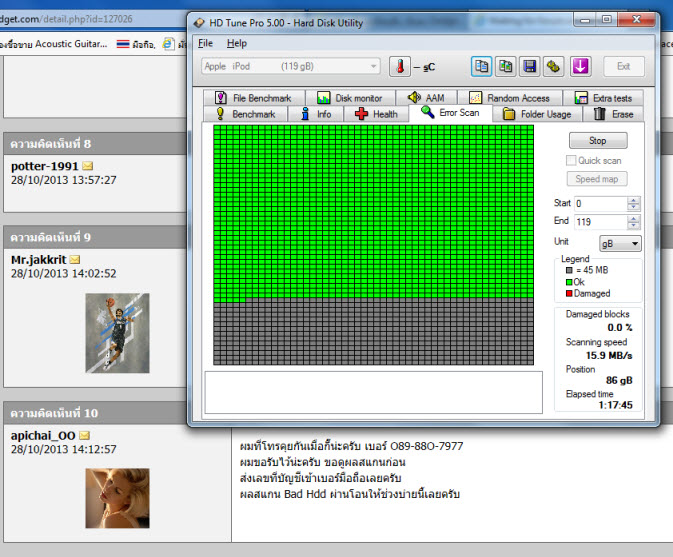Click the copy info to clipboard icon

(482, 67)
